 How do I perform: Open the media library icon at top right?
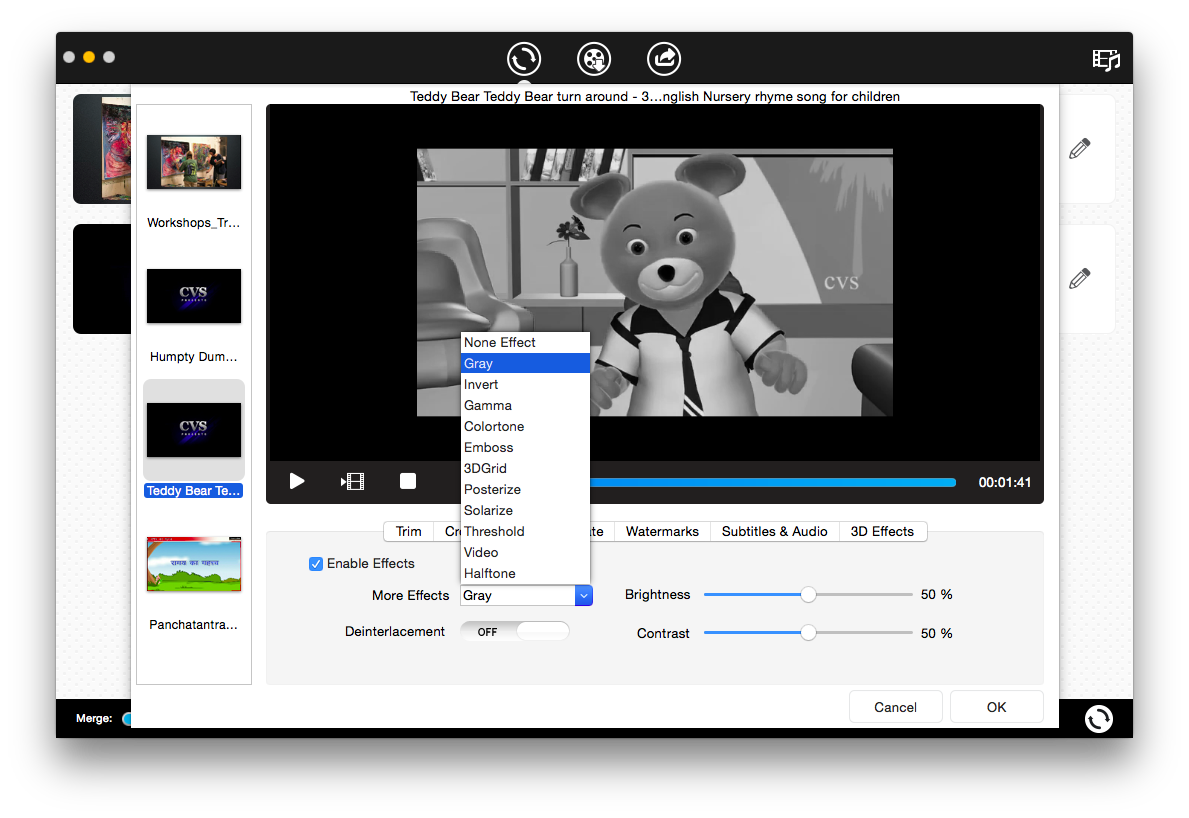(x=1106, y=59)
